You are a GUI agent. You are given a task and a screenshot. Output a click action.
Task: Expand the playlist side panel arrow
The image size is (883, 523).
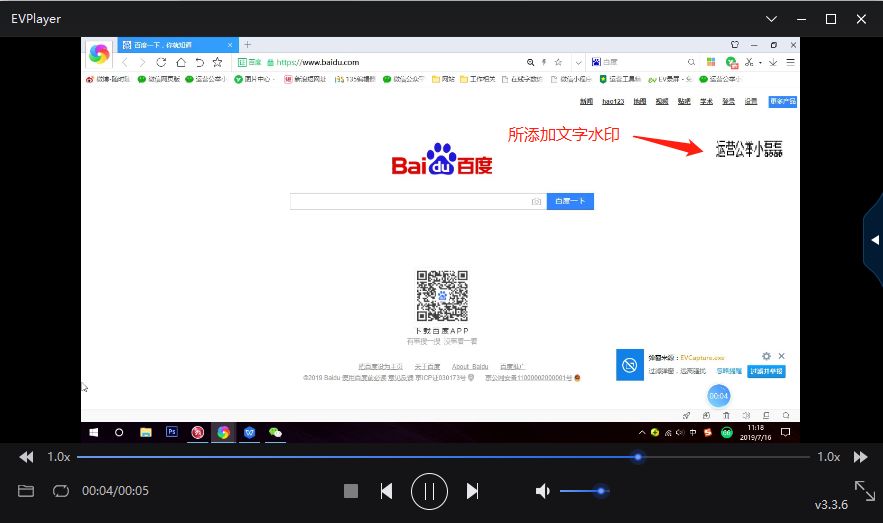(875, 240)
